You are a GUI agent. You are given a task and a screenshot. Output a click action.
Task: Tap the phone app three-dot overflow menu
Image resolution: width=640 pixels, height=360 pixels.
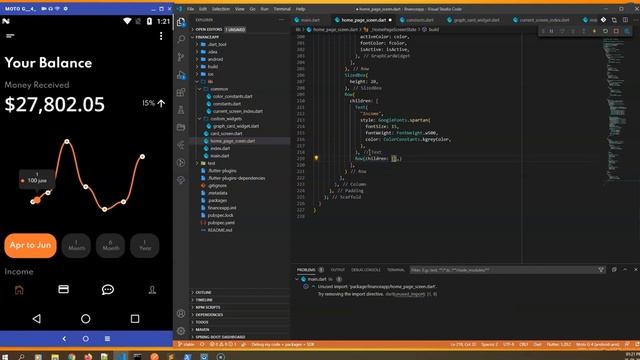[161, 36]
